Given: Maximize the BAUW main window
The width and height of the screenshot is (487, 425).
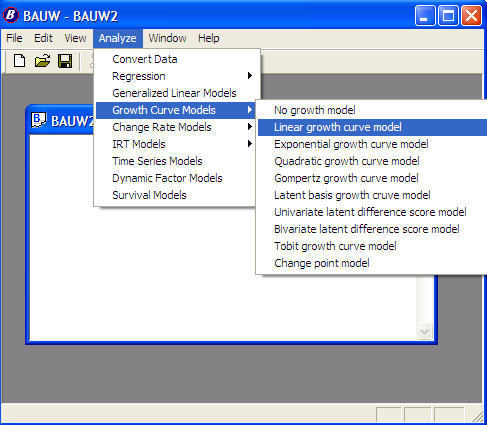Looking at the screenshot, I should (x=448, y=15).
